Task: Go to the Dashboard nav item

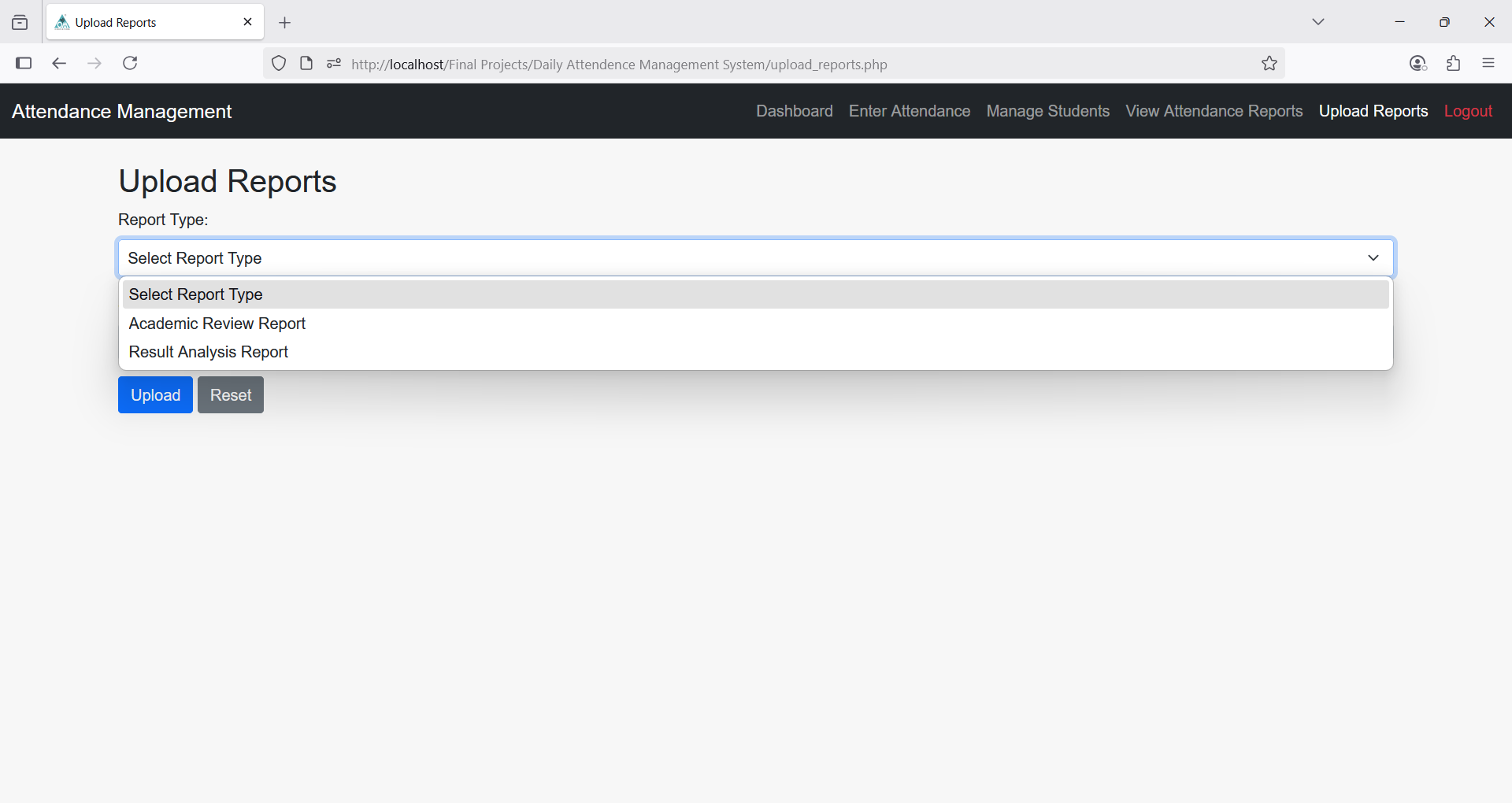Action: pyautogui.click(x=794, y=111)
